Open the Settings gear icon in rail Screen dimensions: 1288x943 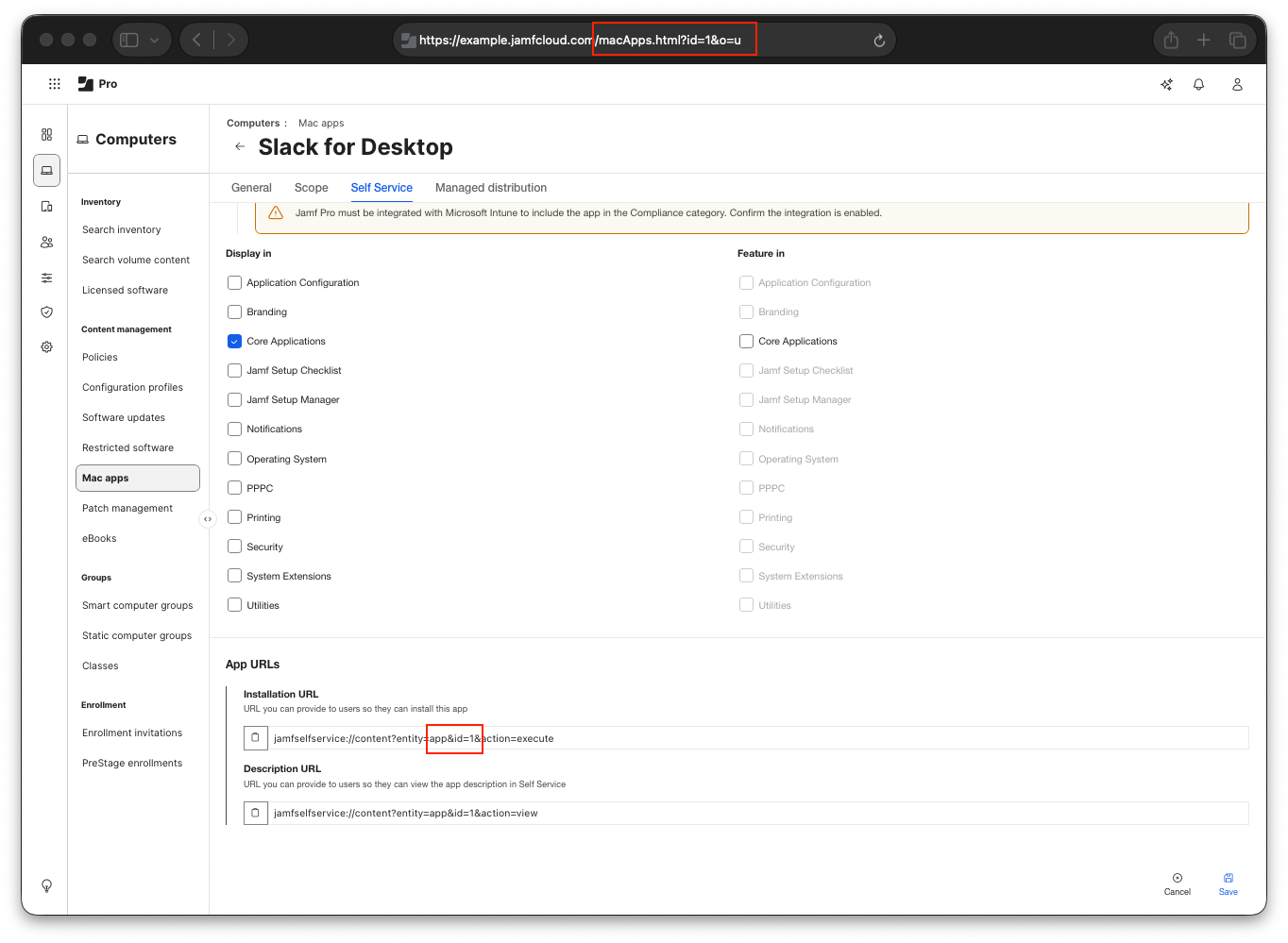pos(46,347)
